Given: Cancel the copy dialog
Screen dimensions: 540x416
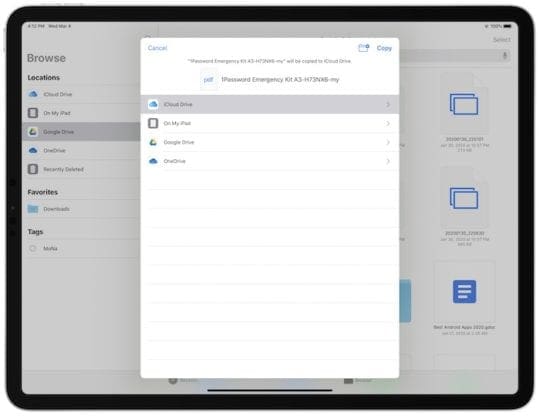Looking at the screenshot, I should pos(157,48).
